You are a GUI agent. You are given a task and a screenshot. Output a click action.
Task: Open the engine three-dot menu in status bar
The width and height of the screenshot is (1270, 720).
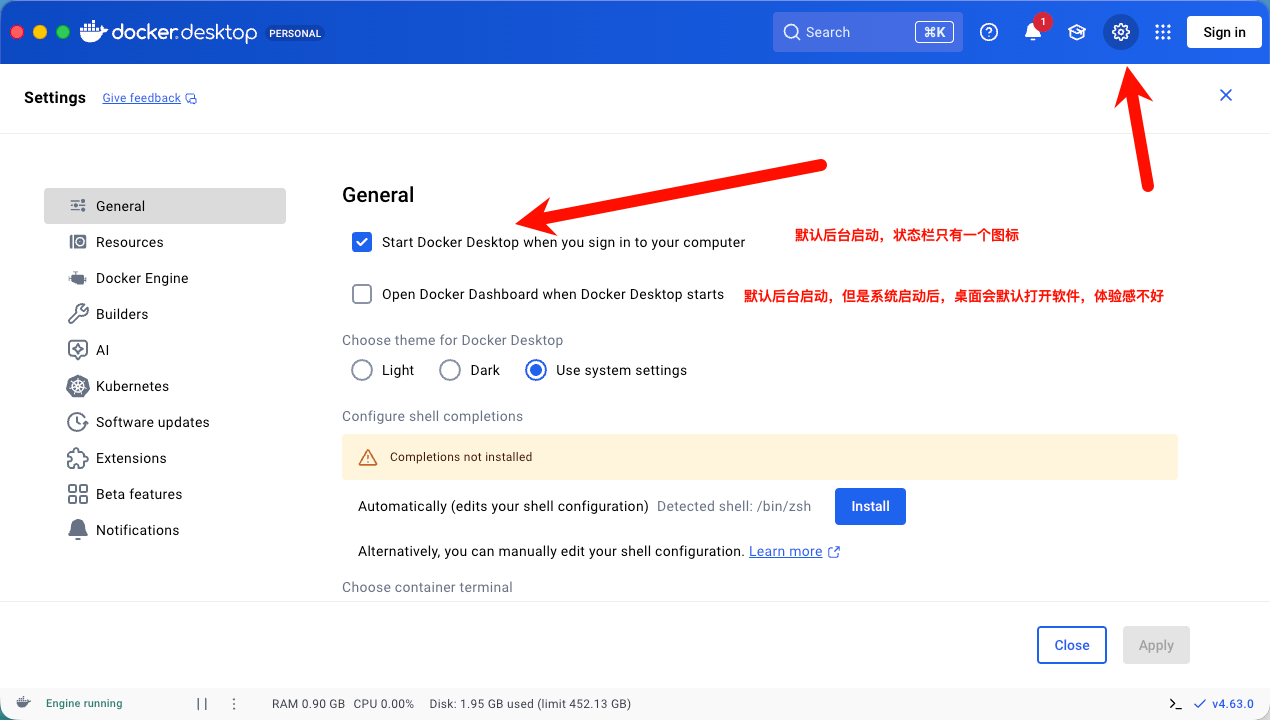click(x=234, y=704)
